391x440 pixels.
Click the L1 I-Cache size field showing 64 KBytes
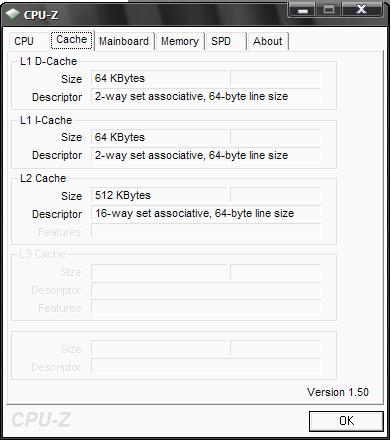point(159,137)
